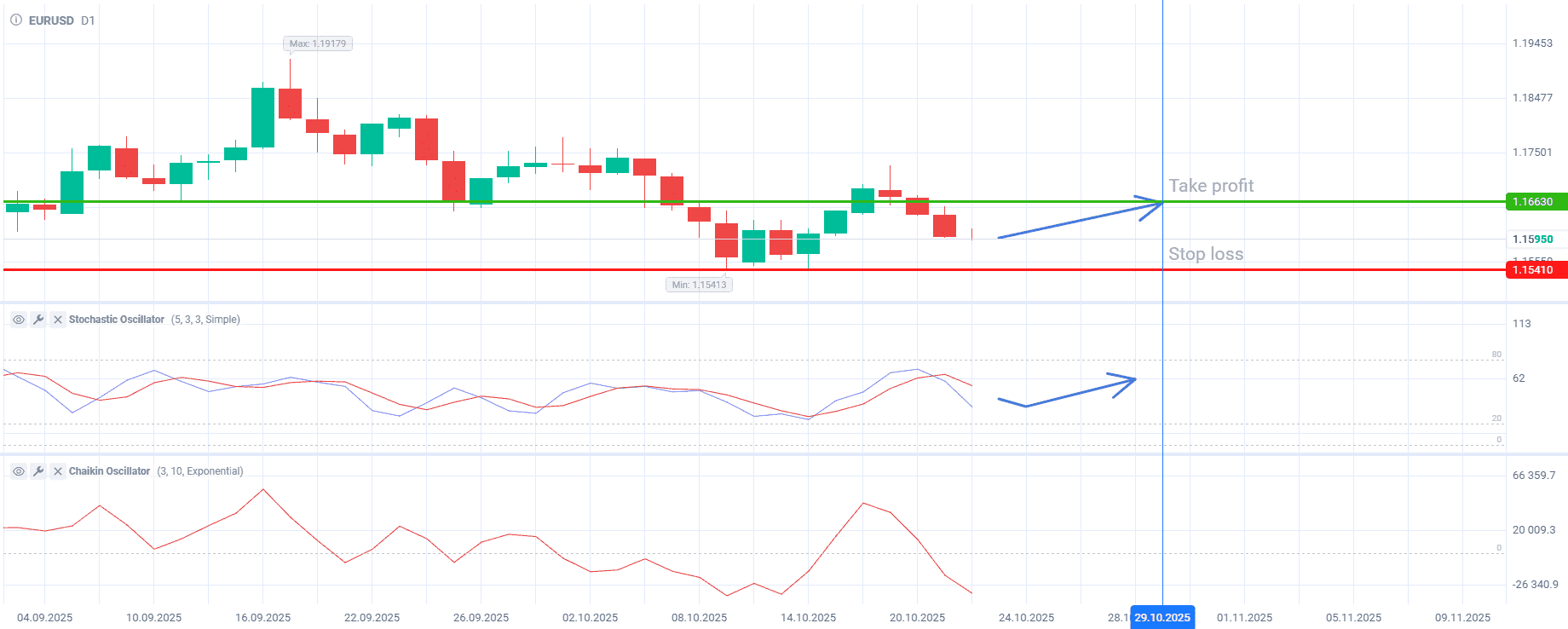Click the EURUSD symbol label
The width and height of the screenshot is (1568, 629).
click(51, 20)
